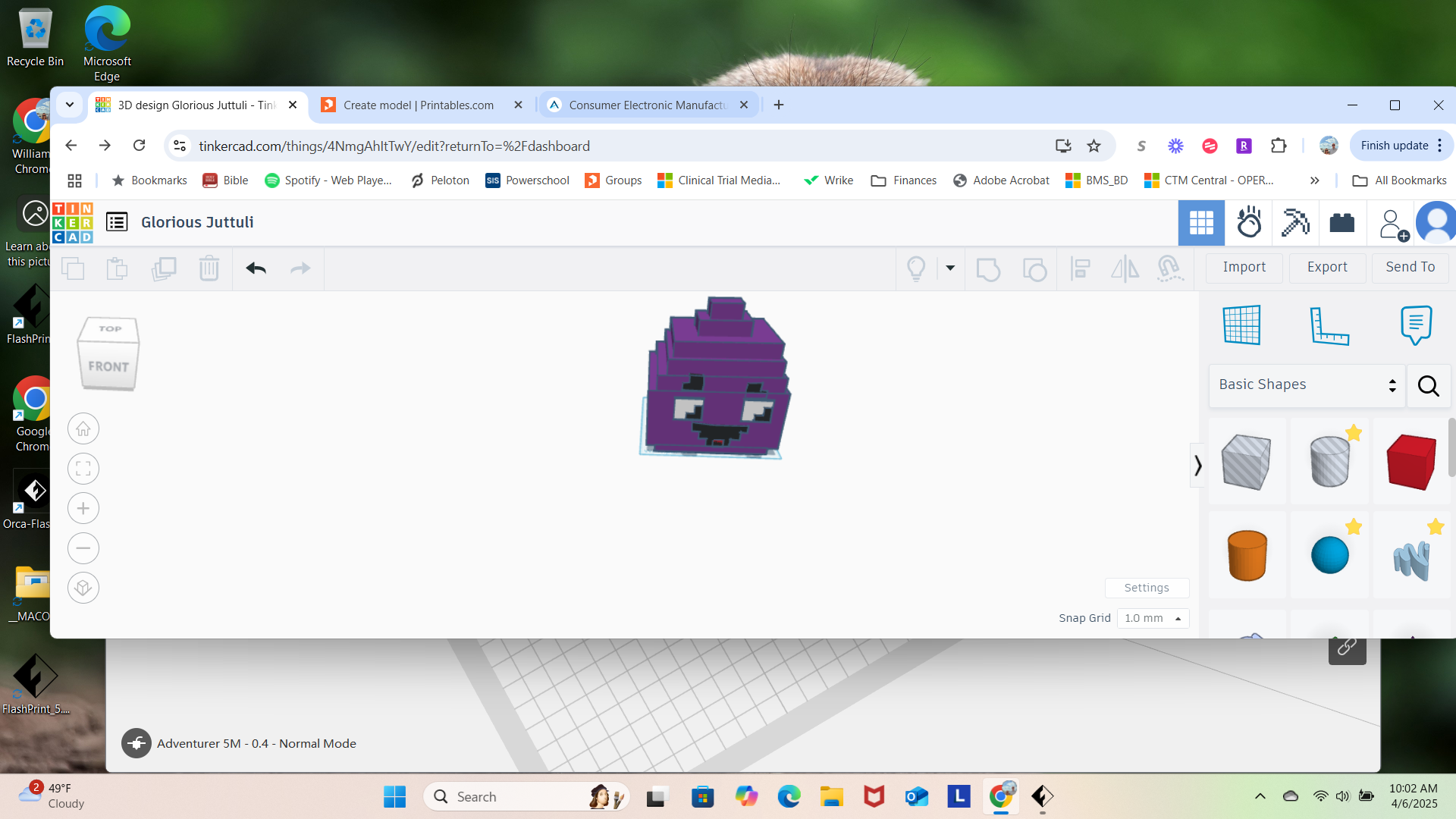Invite collaborators with add-person icon
The image size is (1456, 819).
[1393, 224]
